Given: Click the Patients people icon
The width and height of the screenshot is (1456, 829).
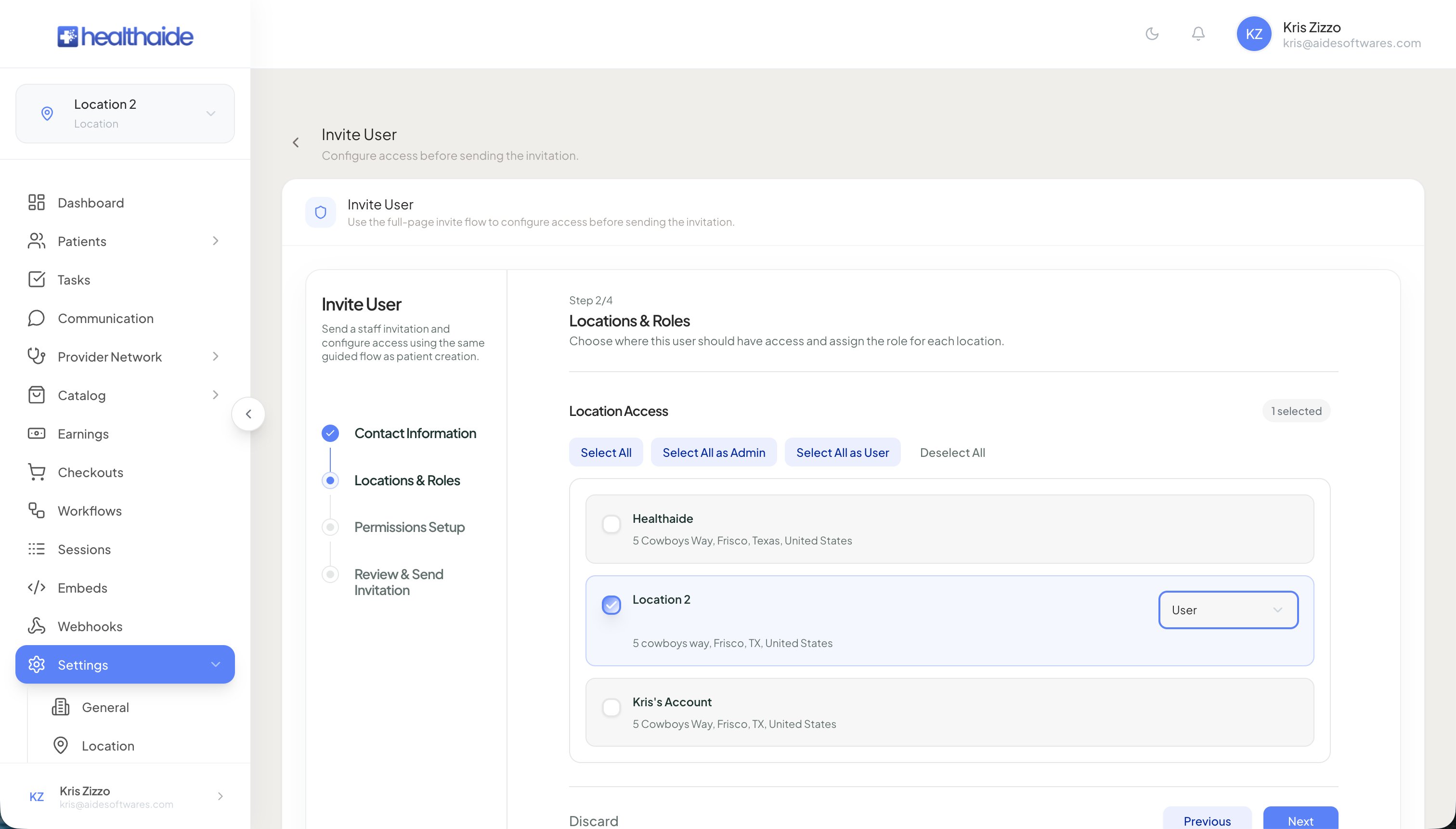Looking at the screenshot, I should tap(37, 241).
